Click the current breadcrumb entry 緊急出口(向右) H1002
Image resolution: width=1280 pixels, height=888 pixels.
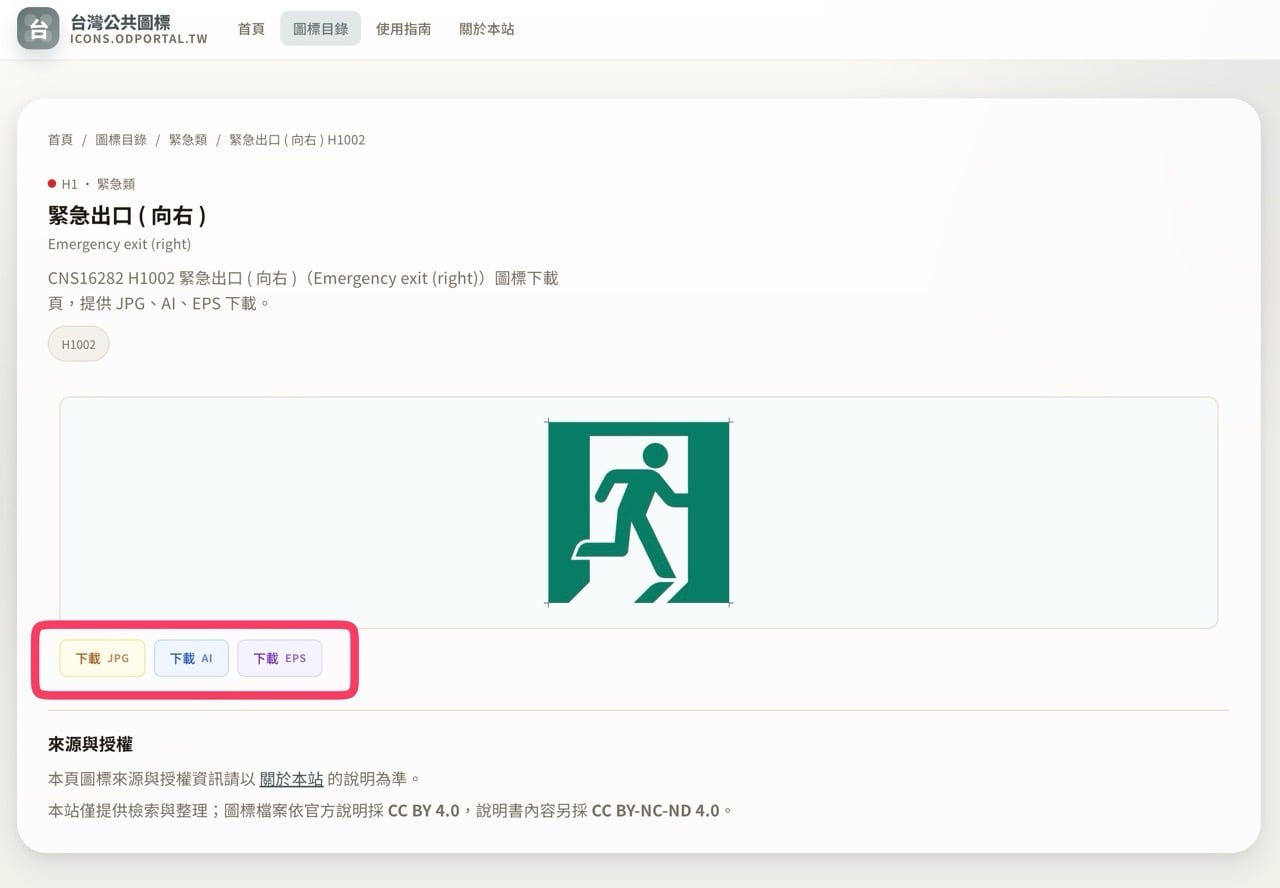(296, 140)
